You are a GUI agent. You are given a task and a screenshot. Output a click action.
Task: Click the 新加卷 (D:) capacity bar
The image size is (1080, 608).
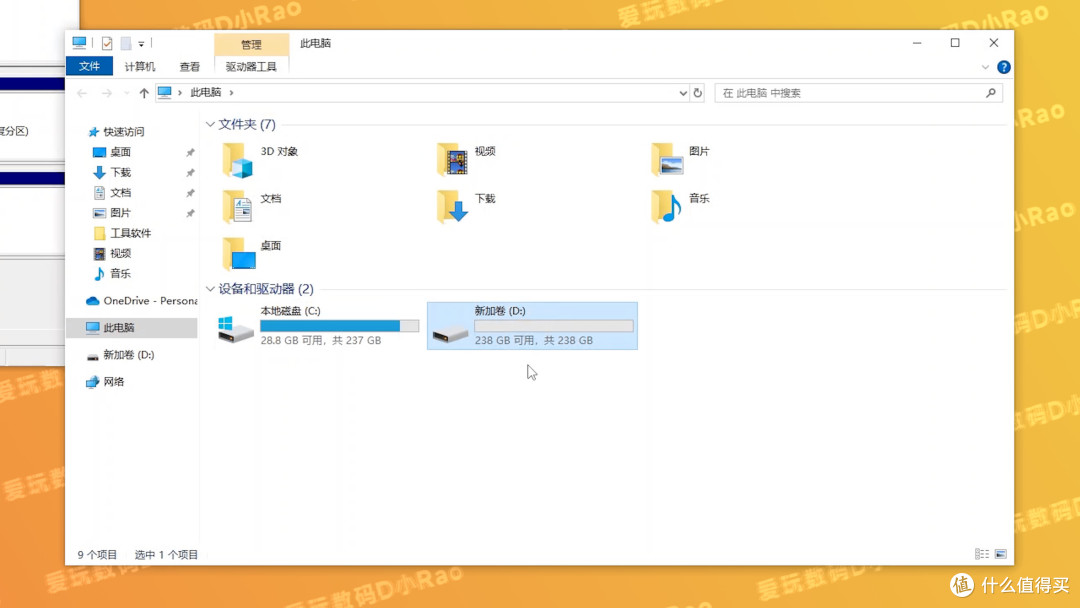pyautogui.click(x=553, y=326)
